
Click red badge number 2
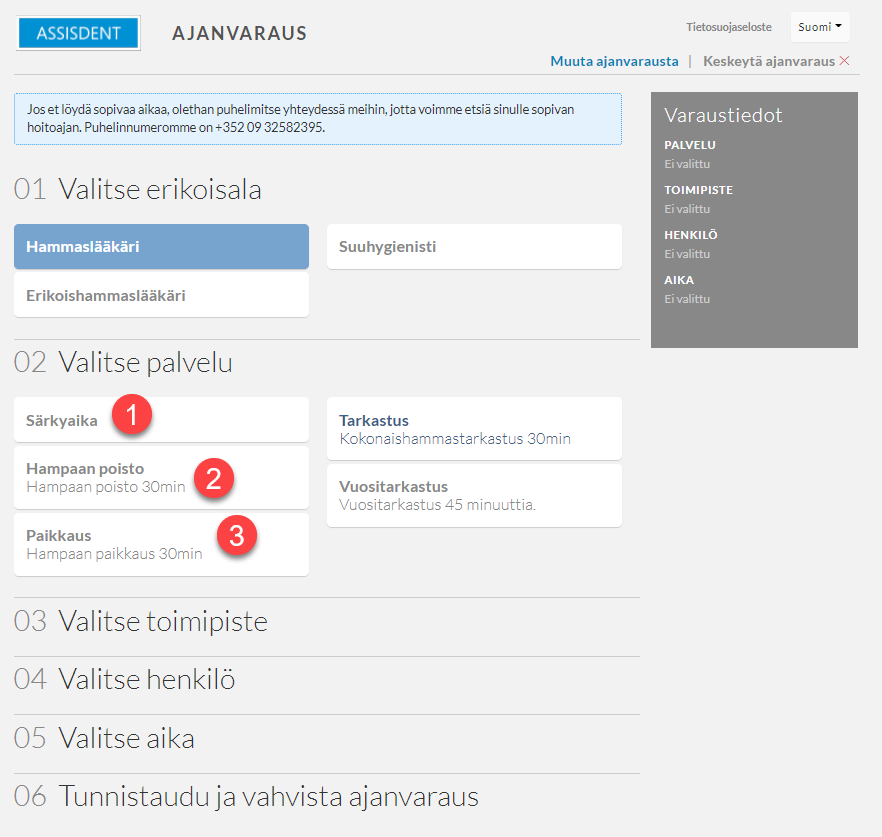pos(214,478)
